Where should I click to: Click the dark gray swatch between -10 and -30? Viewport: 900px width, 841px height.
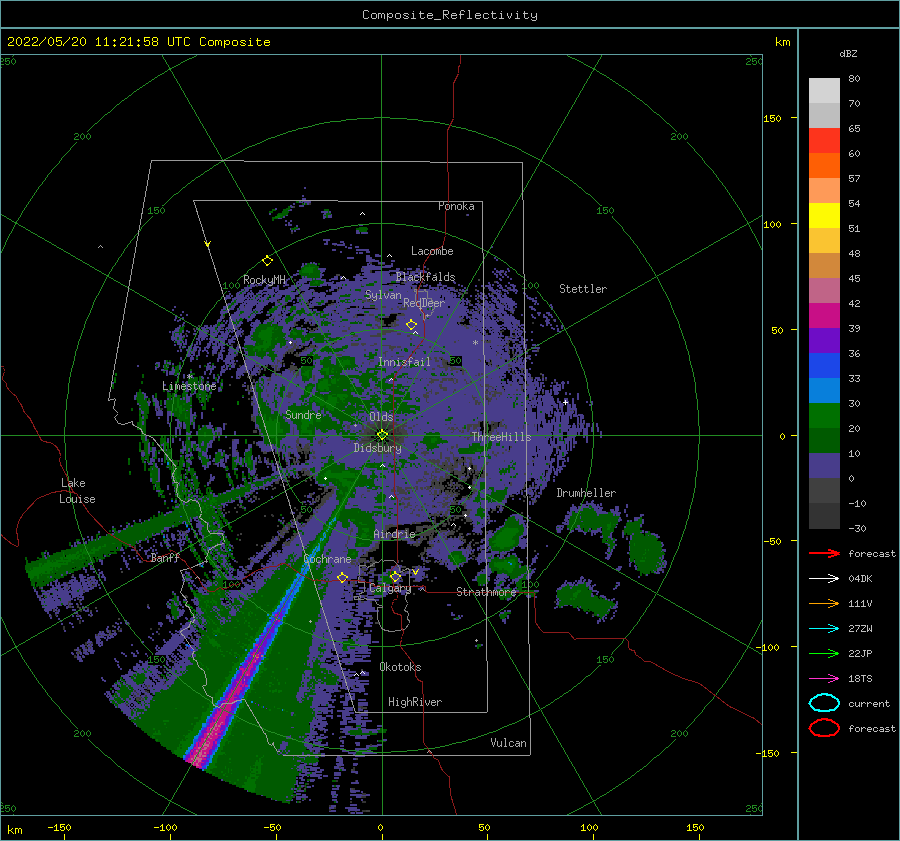(824, 516)
